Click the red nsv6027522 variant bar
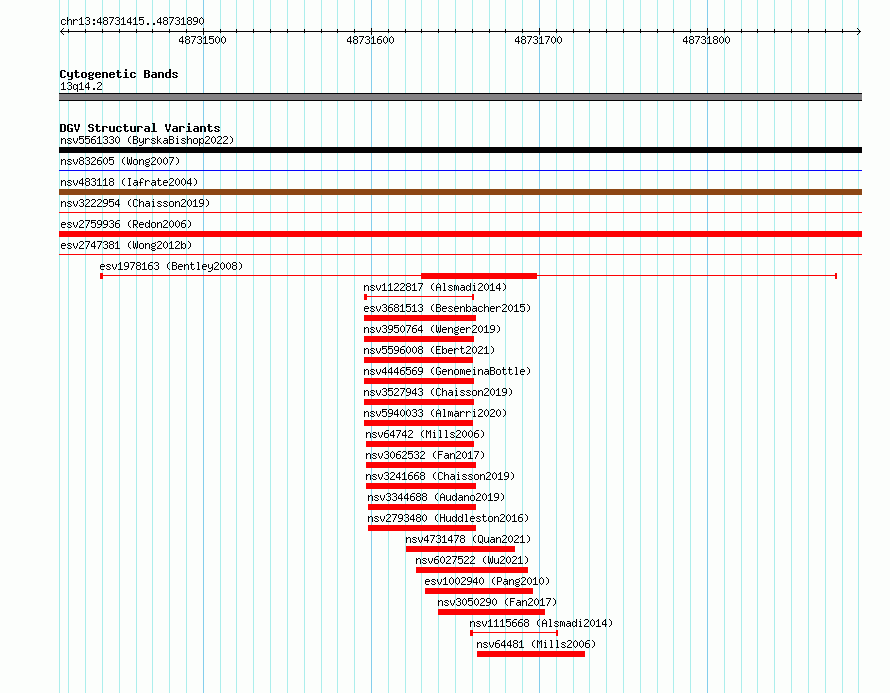The image size is (890, 693). click(472, 570)
